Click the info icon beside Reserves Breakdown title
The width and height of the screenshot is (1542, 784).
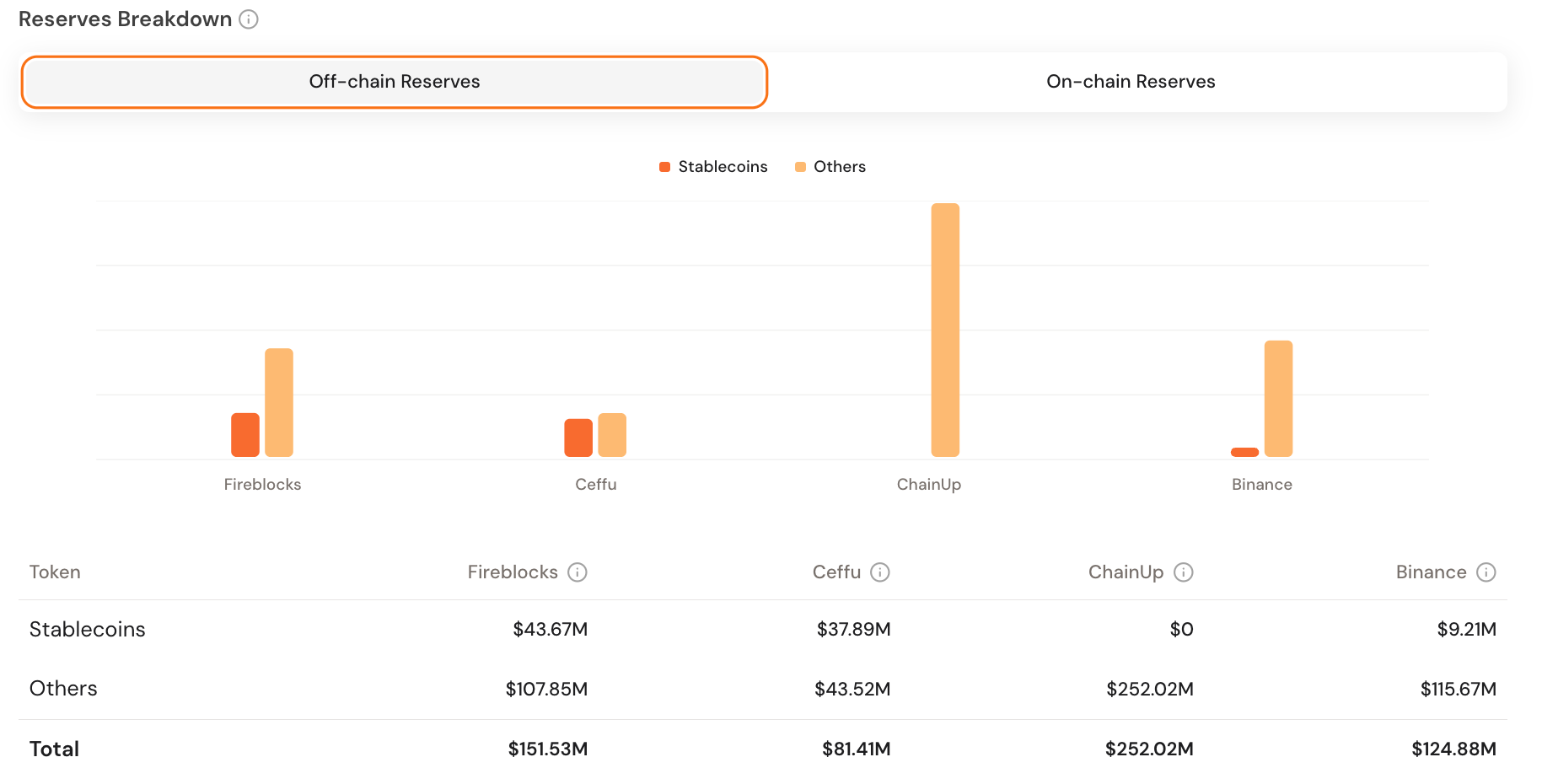pos(248,19)
